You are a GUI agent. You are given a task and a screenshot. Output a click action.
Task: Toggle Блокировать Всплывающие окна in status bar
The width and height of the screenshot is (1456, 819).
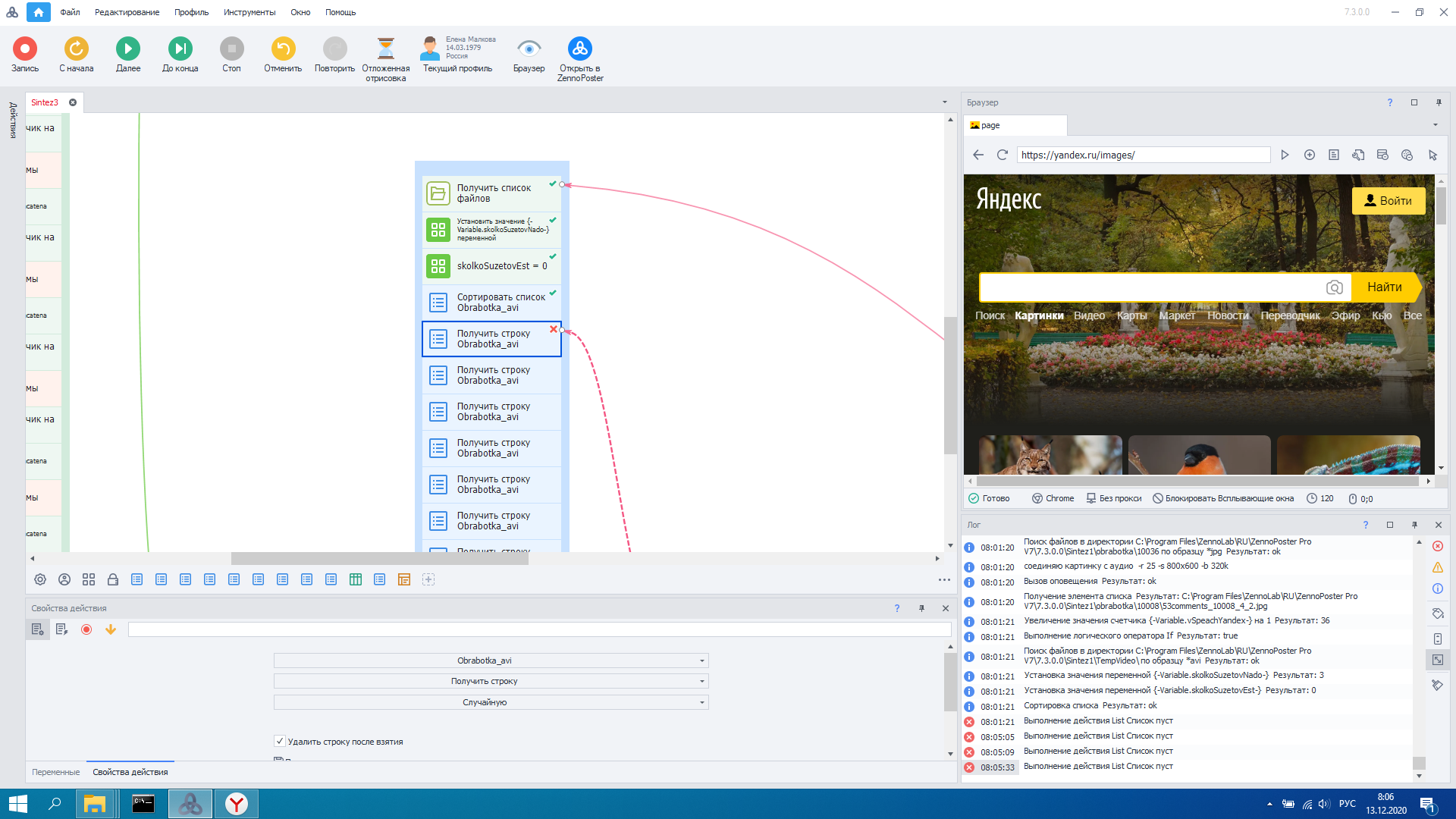coord(1222,498)
